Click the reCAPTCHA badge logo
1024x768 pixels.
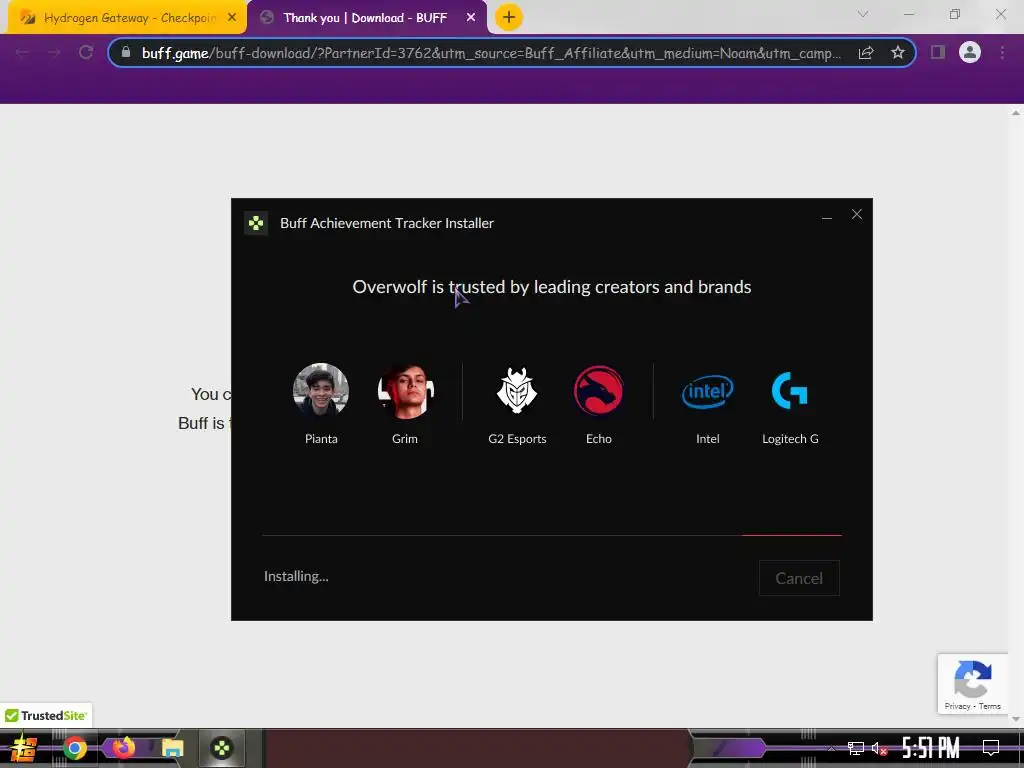click(972, 679)
